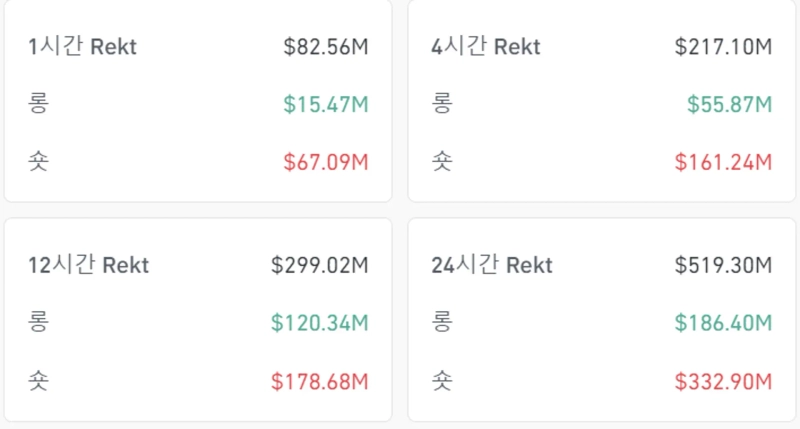
Task: Select the $82.56M one-hour total
Action: [x=326, y=47]
